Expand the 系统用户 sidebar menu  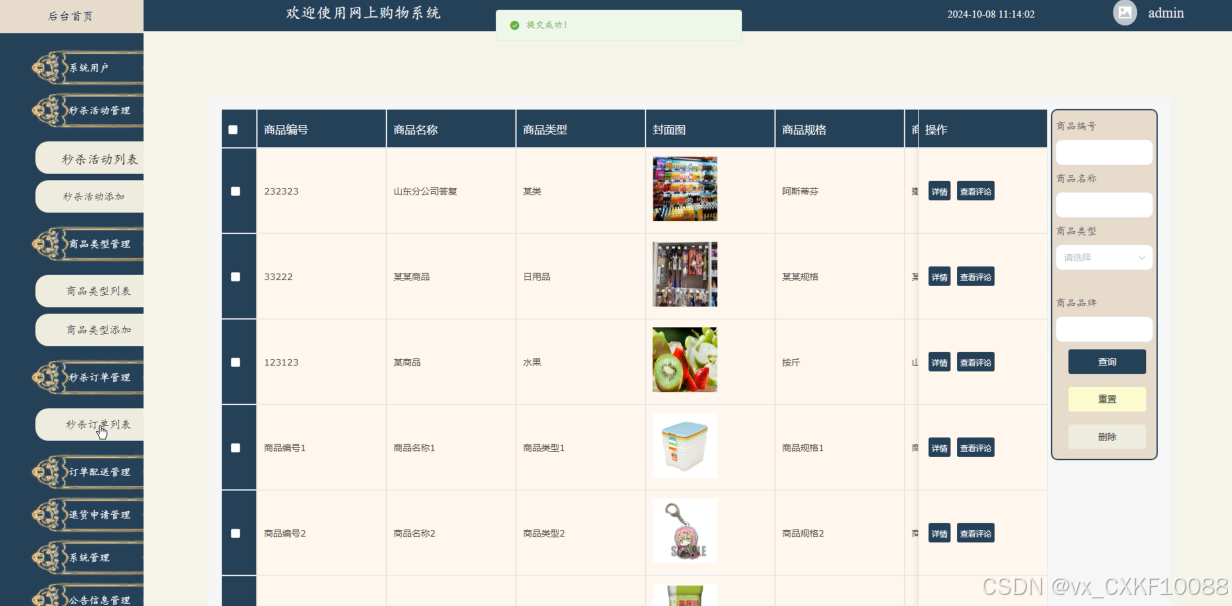point(88,68)
